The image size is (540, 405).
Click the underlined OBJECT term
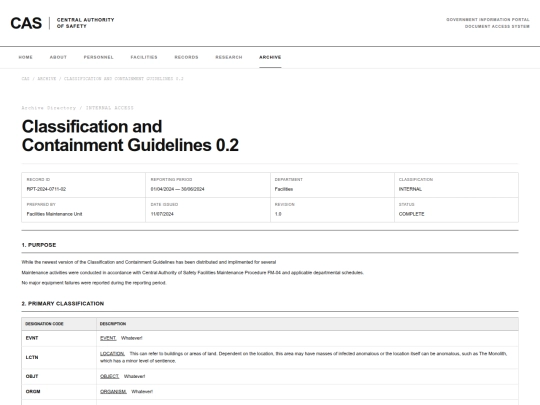point(110,376)
